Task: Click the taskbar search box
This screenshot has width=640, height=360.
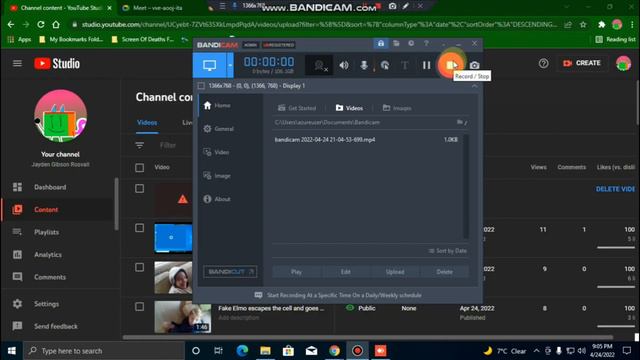Action: [104, 351]
